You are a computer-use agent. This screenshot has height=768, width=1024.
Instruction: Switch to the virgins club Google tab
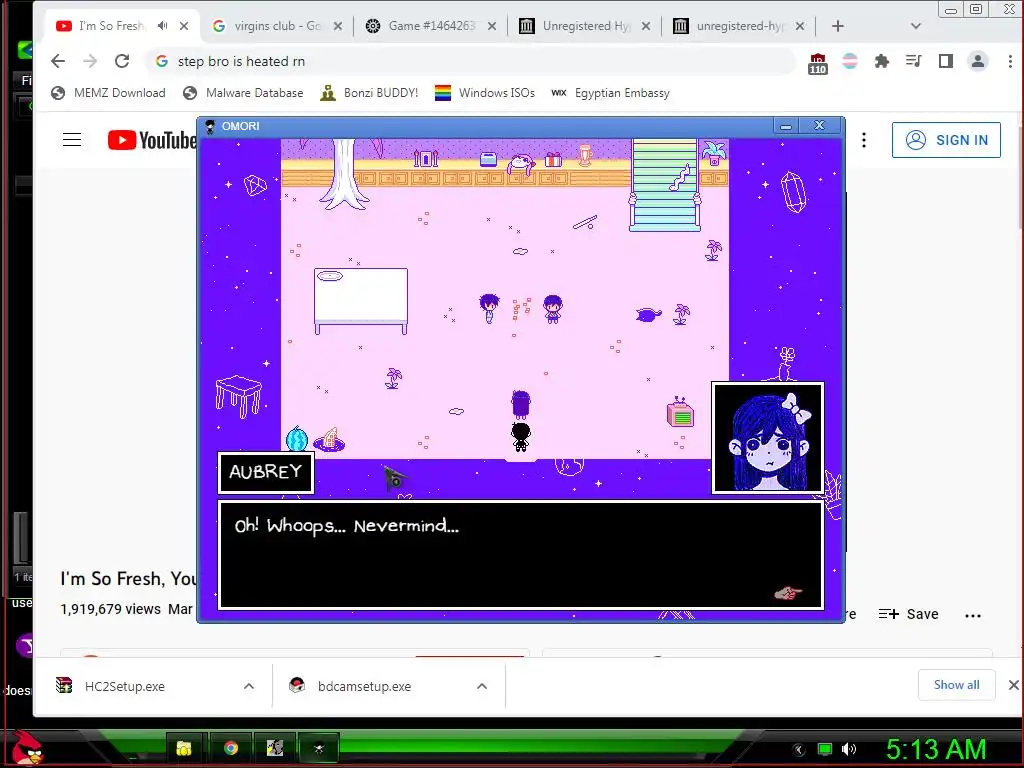tap(277, 26)
